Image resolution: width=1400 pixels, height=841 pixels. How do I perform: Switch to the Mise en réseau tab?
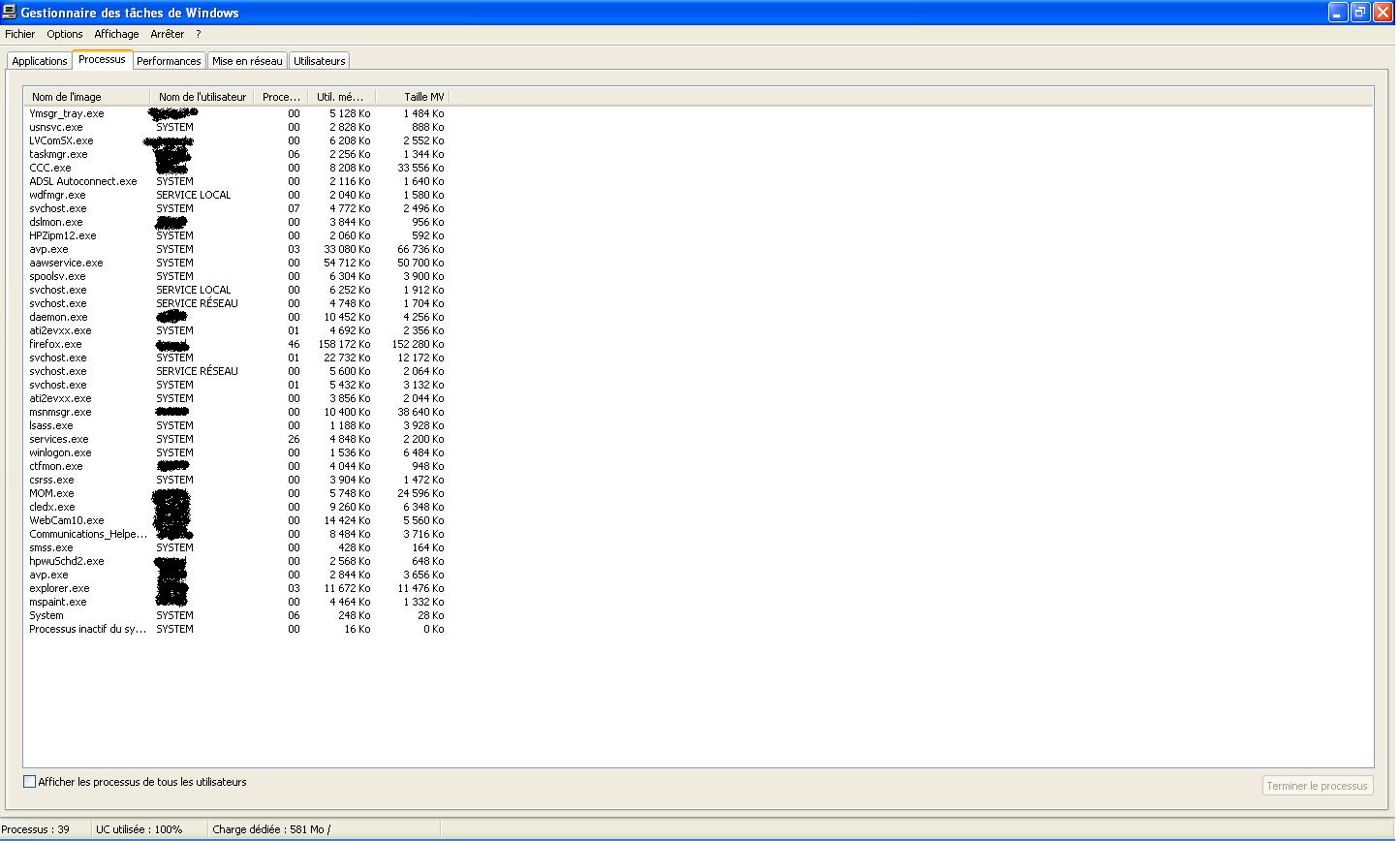(247, 61)
